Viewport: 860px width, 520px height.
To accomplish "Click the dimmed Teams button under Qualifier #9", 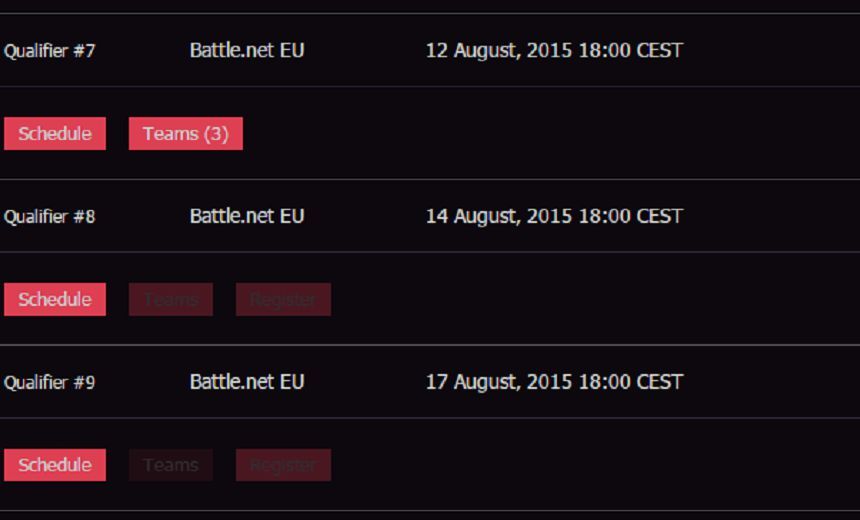I will click(x=170, y=465).
